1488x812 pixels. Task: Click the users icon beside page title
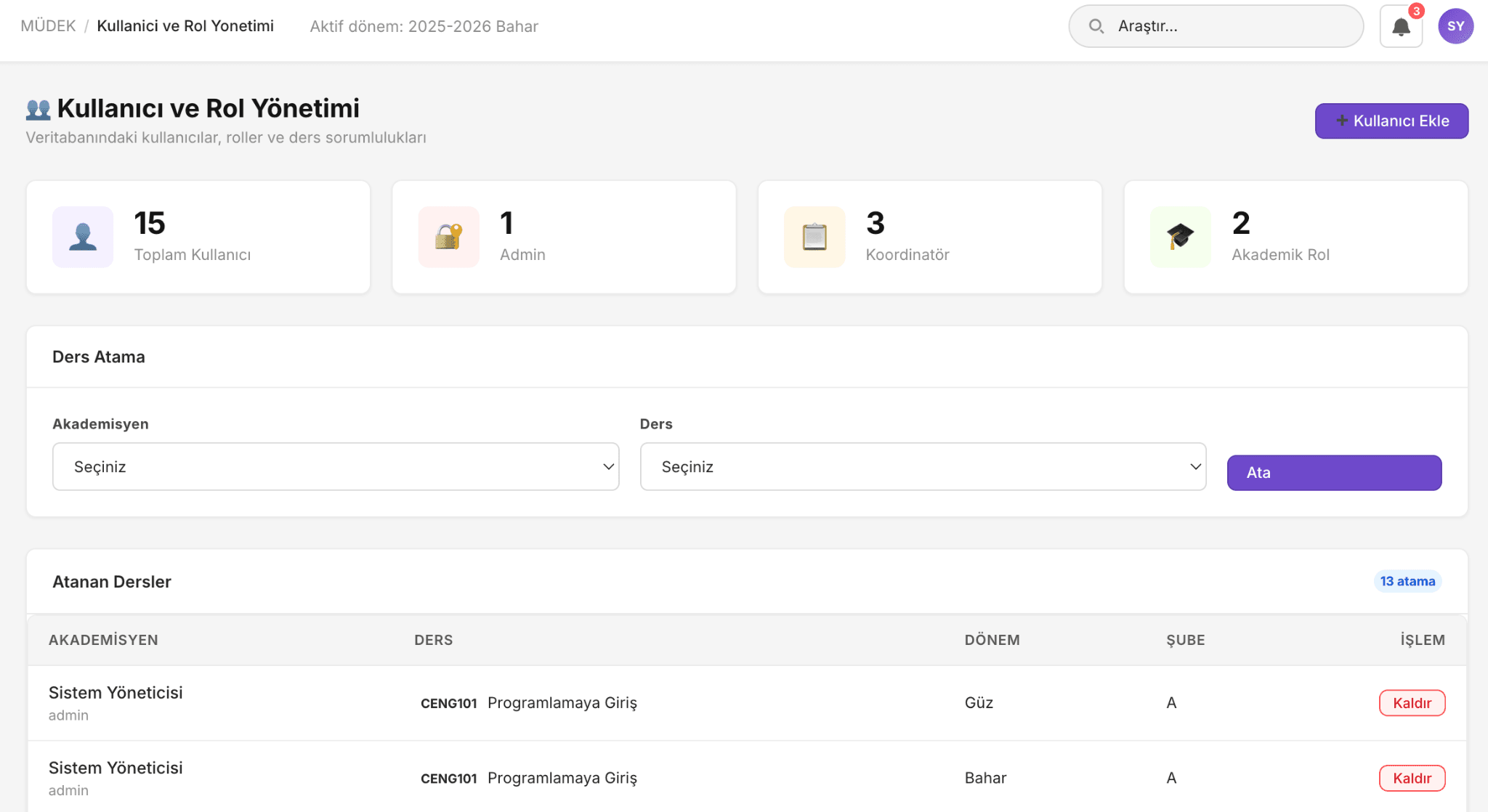[x=38, y=109]
